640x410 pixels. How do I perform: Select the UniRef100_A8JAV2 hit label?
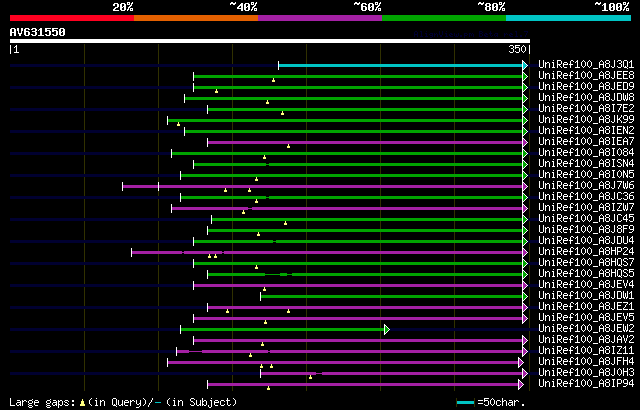(x=586, y=340)
